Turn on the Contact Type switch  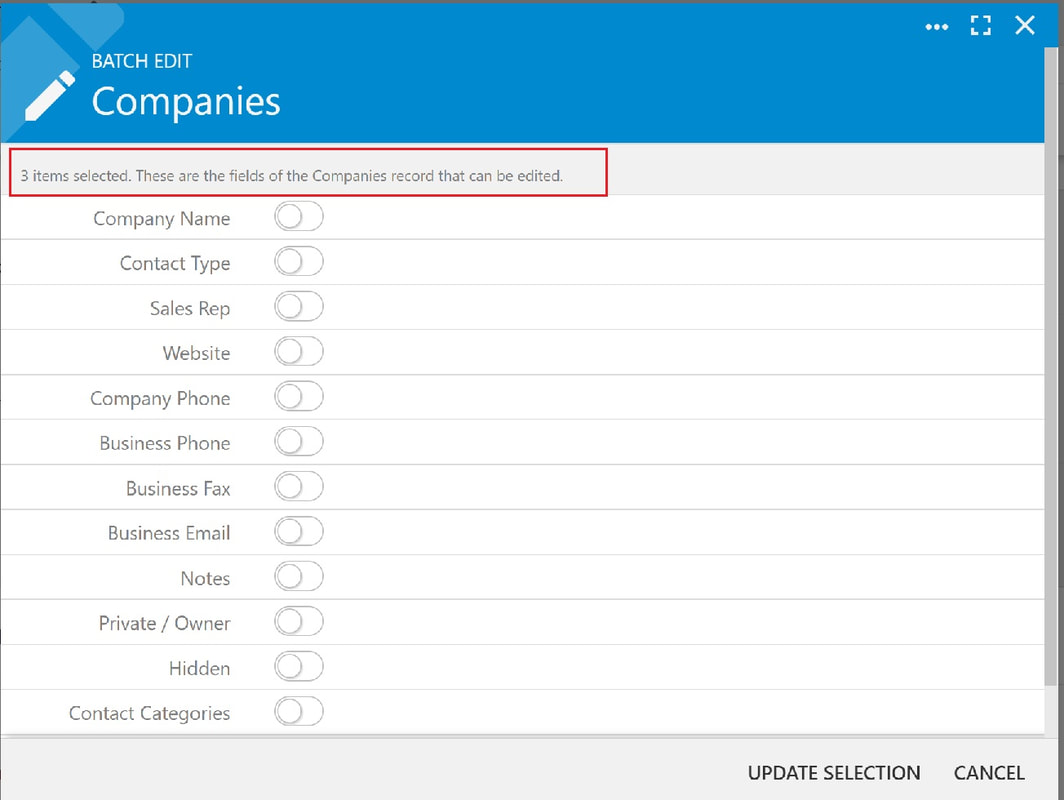click(x=299, y=262)
